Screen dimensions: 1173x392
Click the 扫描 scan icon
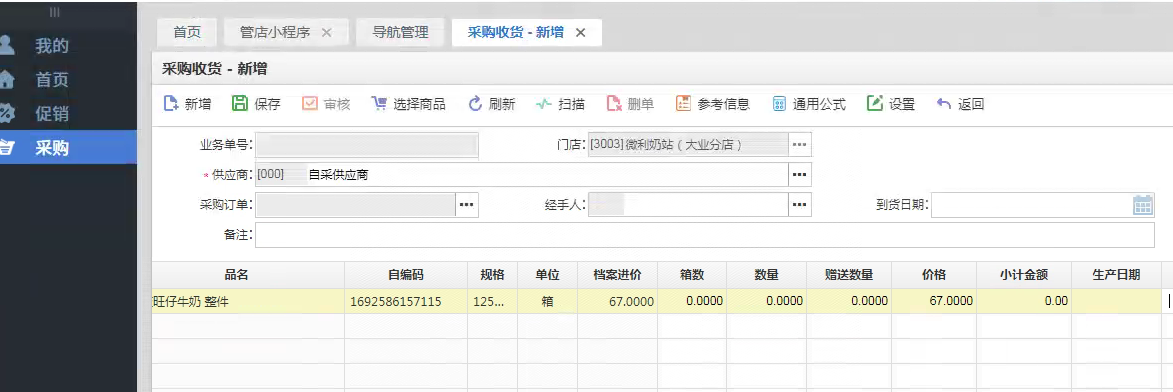coord(544,104)
